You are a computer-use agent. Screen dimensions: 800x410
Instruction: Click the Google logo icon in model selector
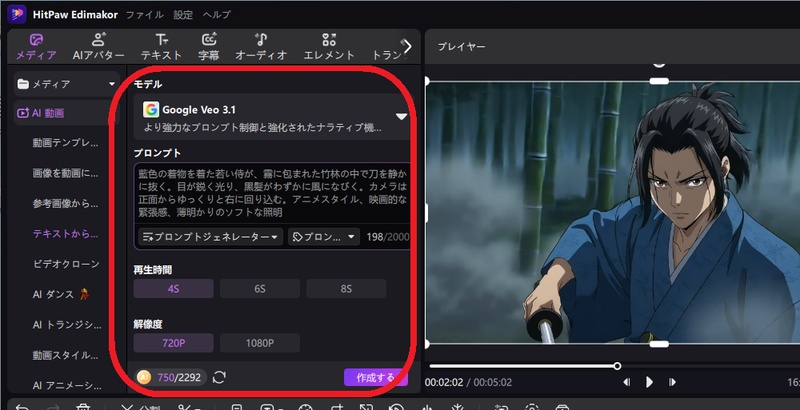point(151,110)
